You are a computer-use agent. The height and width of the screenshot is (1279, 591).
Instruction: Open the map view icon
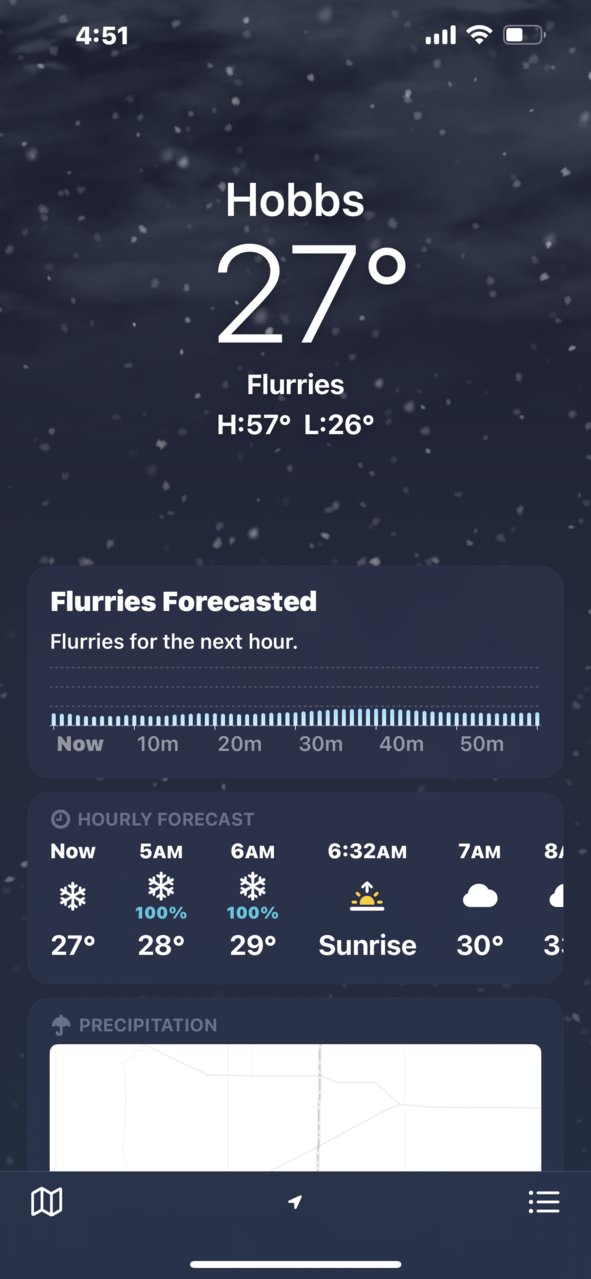pos(47,1201)
